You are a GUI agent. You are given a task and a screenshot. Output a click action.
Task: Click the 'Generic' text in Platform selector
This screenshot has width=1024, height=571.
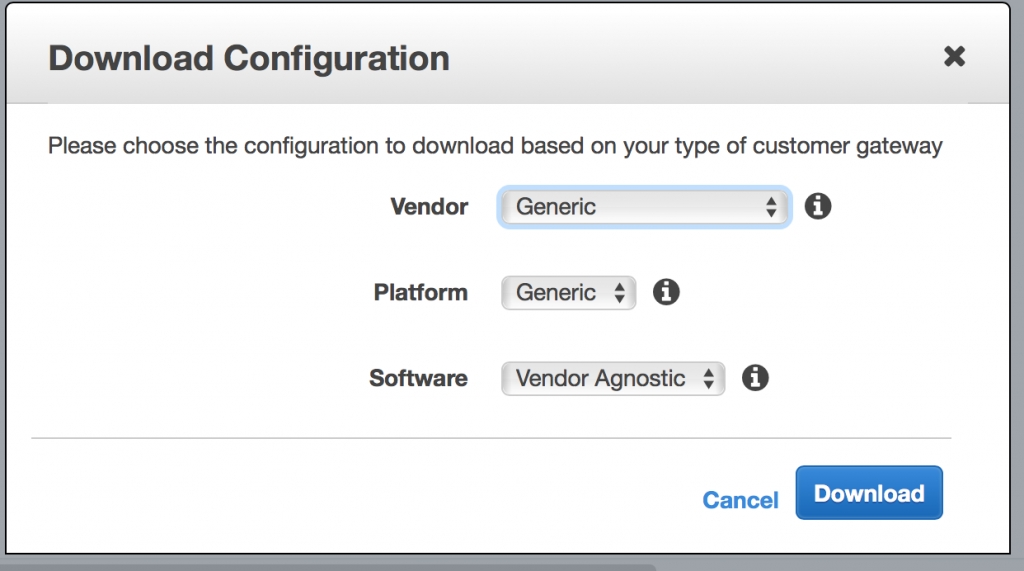556,293
